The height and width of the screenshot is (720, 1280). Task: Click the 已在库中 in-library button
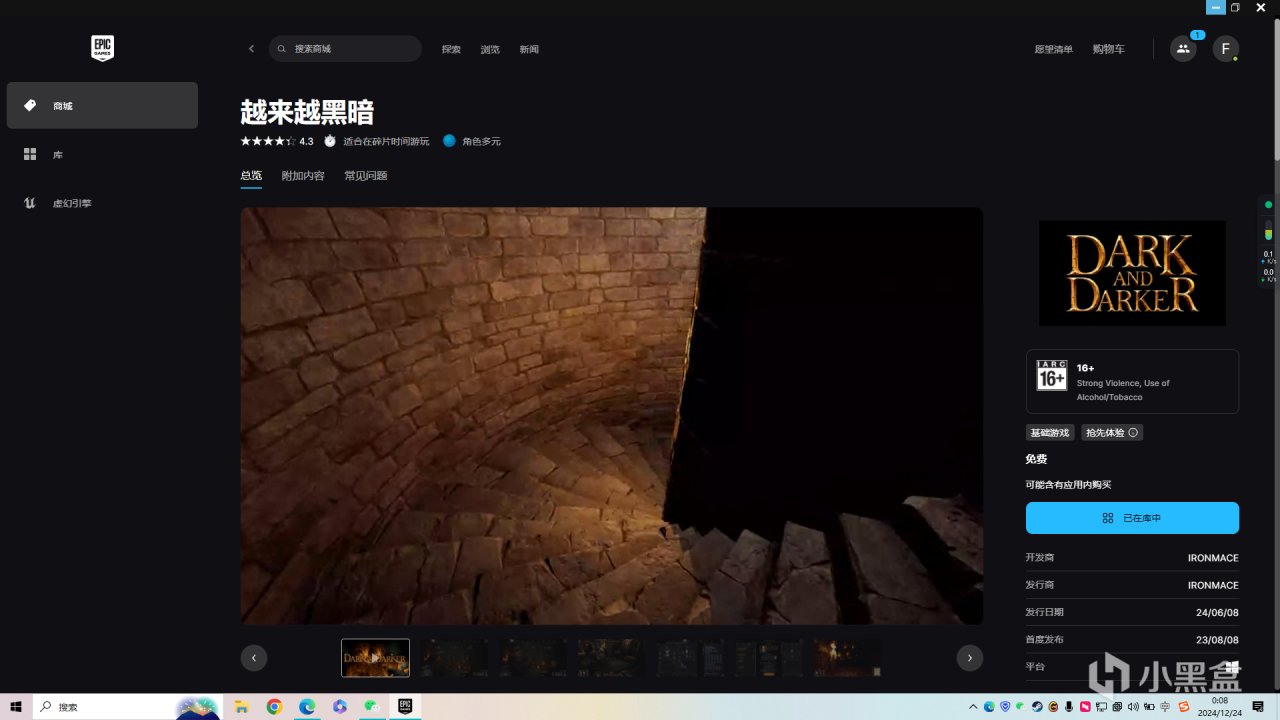click(1132, 518)
